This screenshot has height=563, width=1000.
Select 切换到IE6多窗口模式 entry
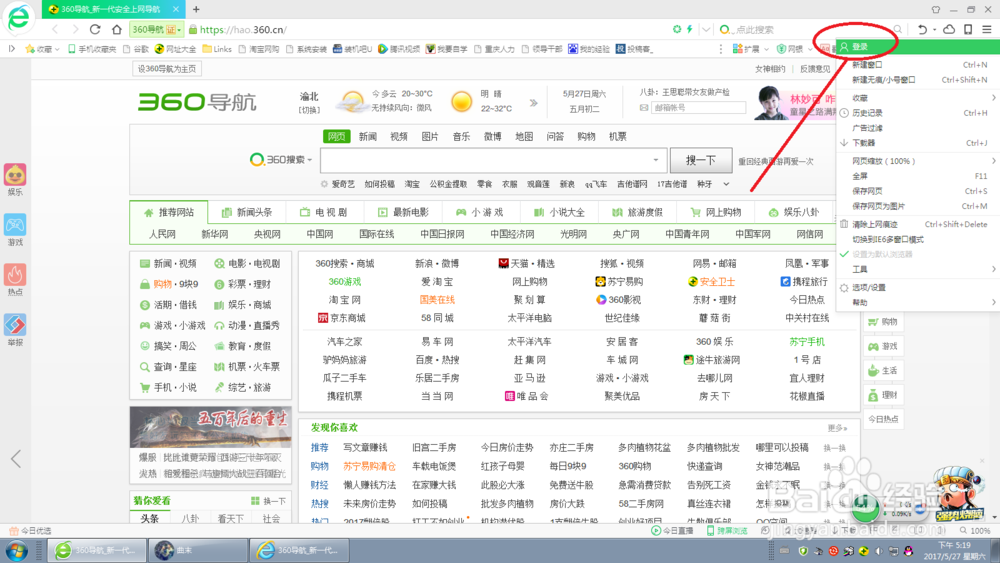tap(916, 240)
